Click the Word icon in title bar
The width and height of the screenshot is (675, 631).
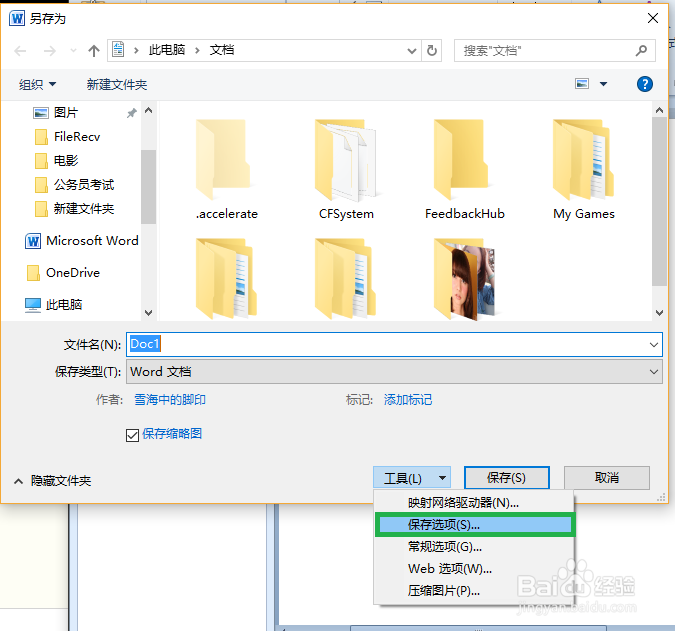pyautogui.click(x=17, y=19)
